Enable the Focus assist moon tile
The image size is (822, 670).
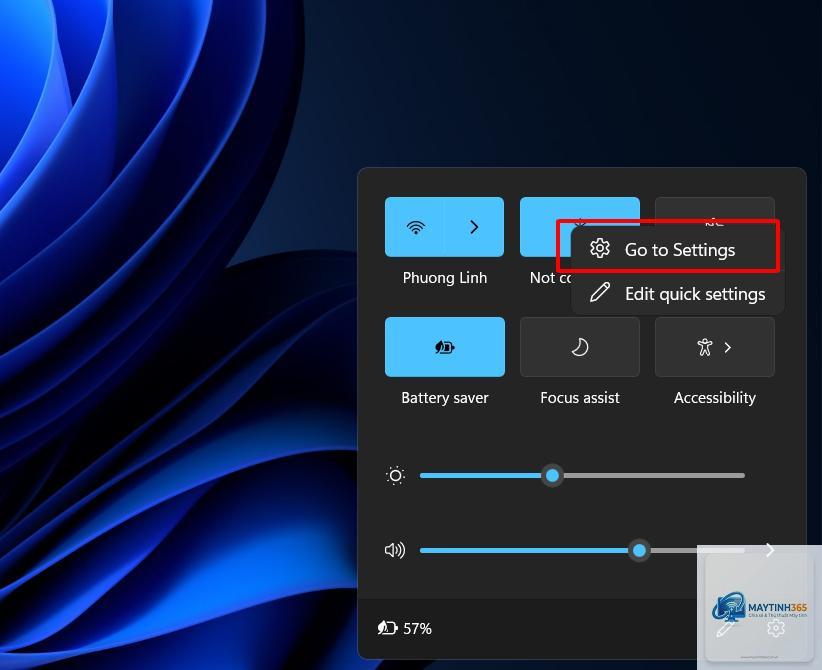(x=580, y=347)
